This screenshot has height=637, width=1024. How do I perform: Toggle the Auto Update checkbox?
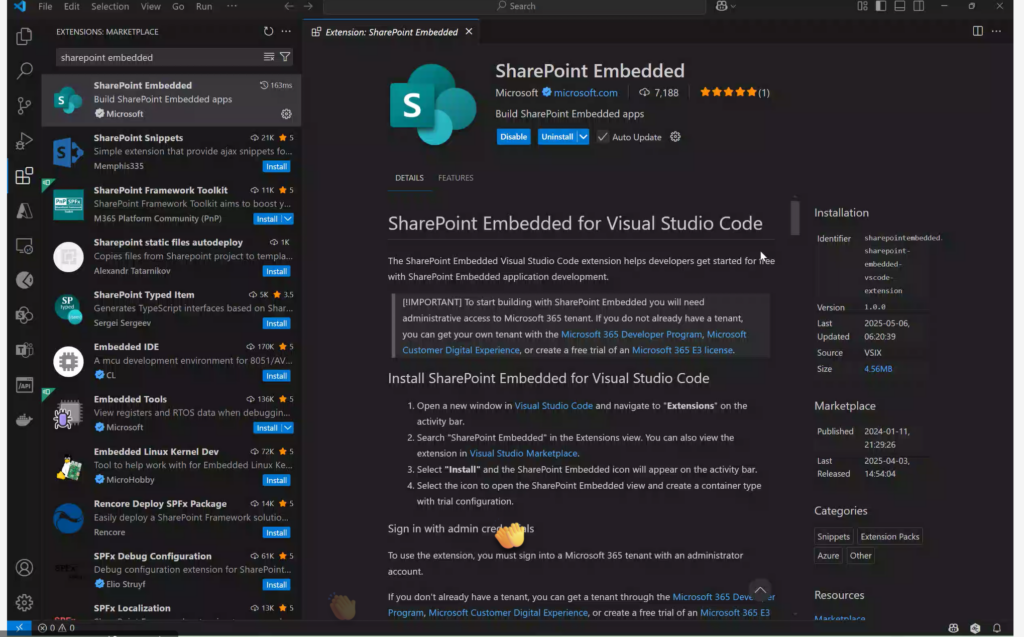[x=602, y=137]
